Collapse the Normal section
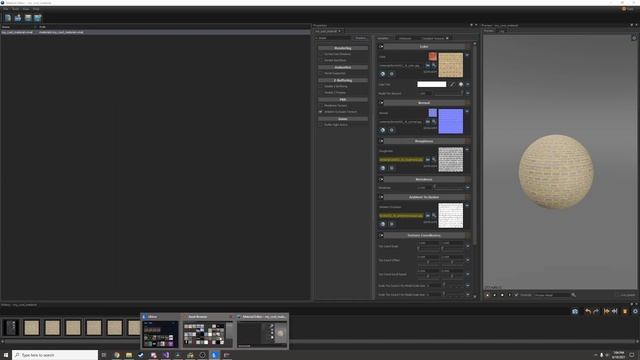 [x=381, y=103]
